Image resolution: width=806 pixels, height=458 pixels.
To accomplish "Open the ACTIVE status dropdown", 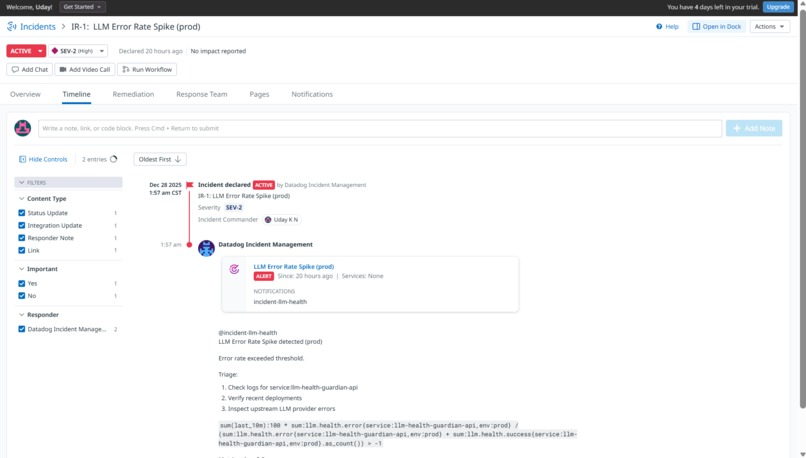I will pyautogui.click(x=26, y=51).
